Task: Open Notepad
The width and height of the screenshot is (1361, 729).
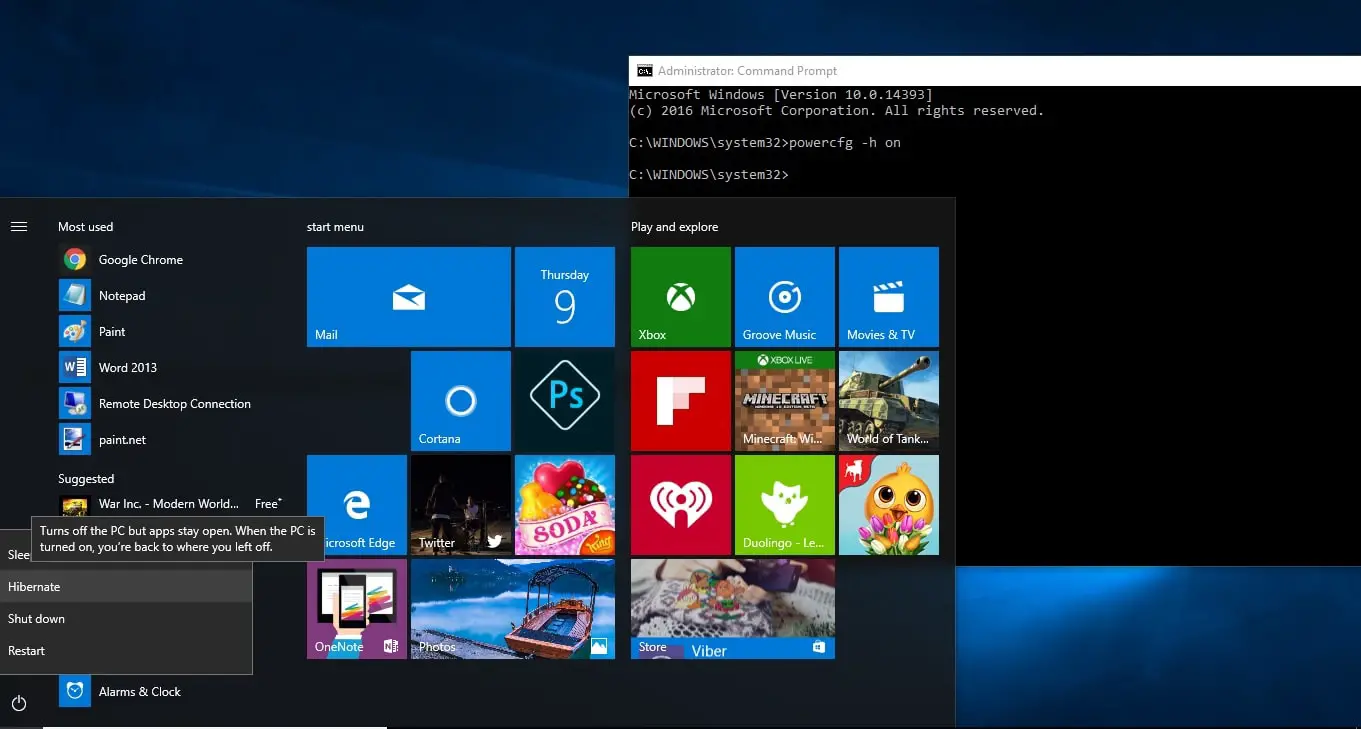Action: pos(120,295)
